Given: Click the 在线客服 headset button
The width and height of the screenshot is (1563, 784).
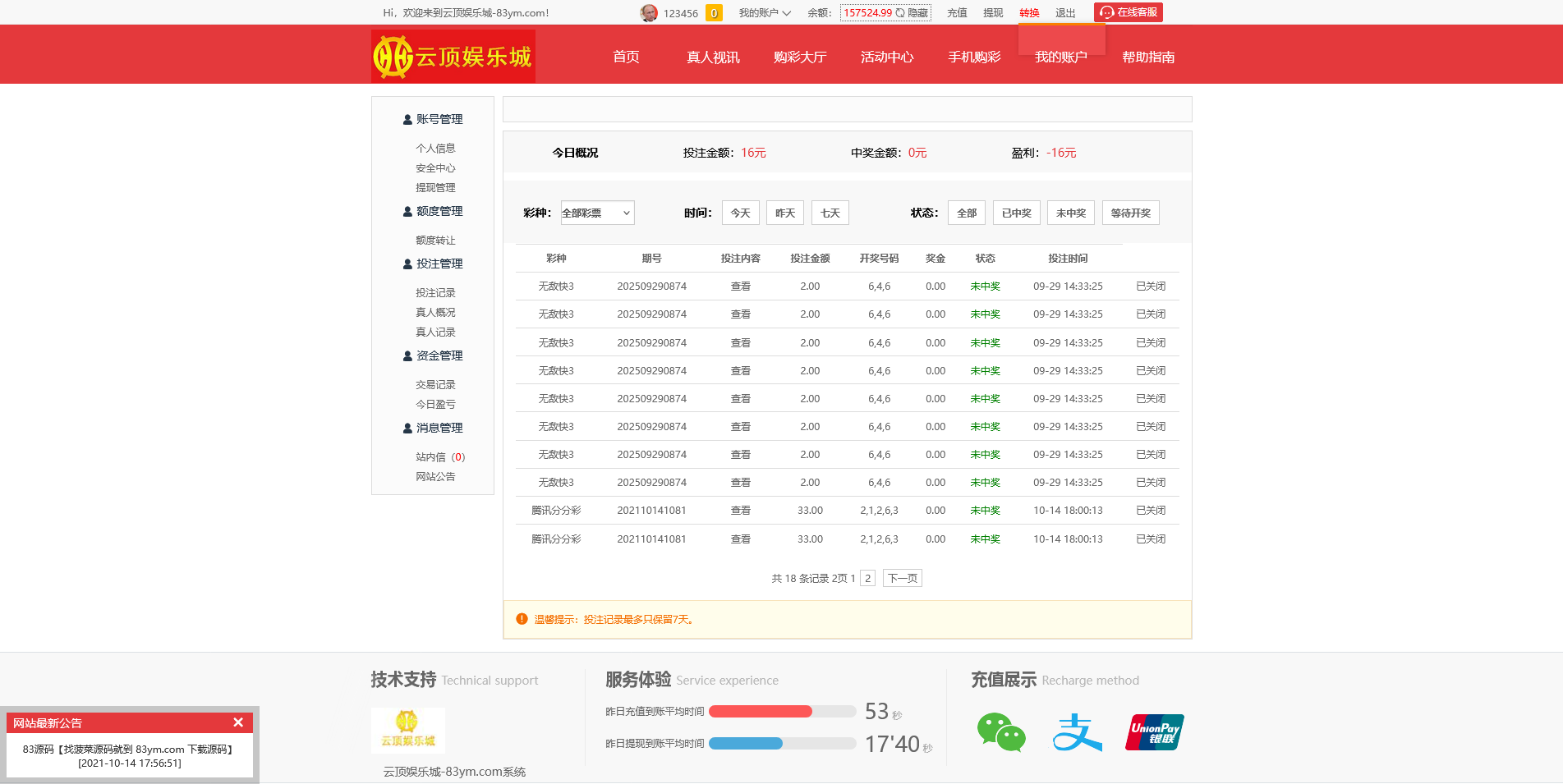Looking at the screenshot, I should coord(1128,12).
